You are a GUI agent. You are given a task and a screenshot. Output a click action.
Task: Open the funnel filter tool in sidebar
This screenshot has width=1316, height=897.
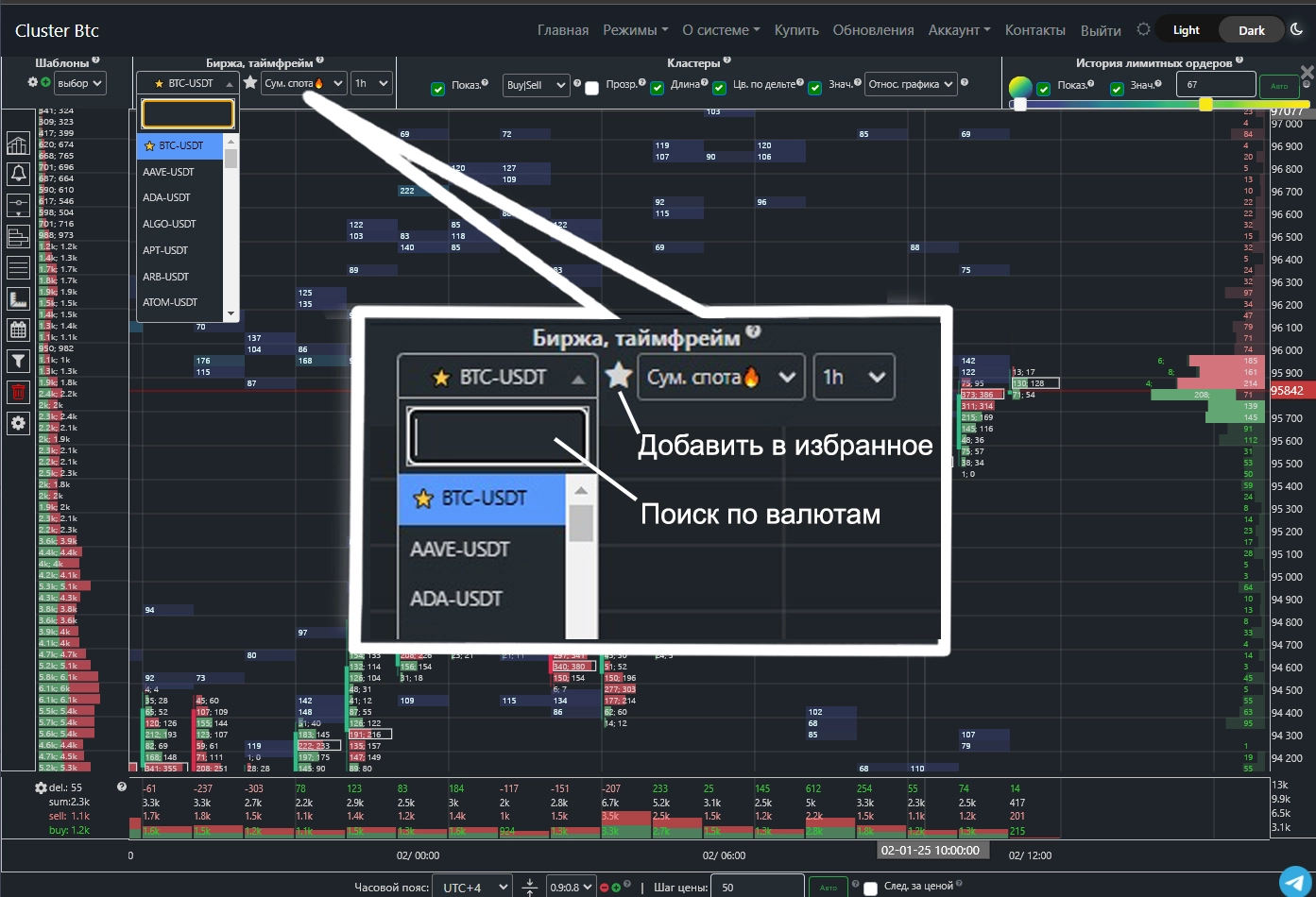coord(18,361)
